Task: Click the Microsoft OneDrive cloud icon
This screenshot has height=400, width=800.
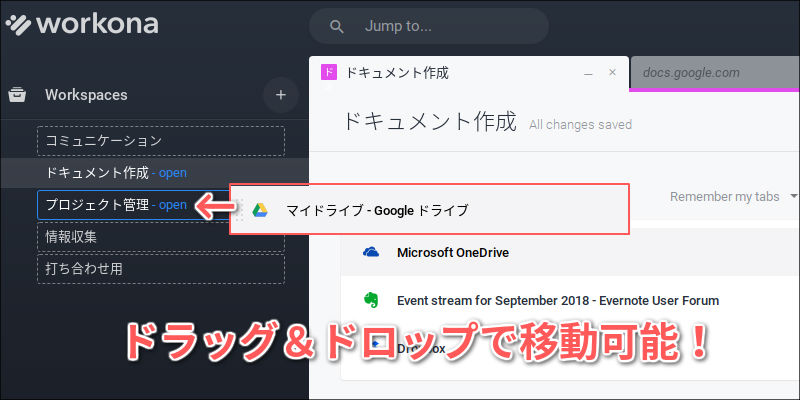Action: tap(371, 252)
